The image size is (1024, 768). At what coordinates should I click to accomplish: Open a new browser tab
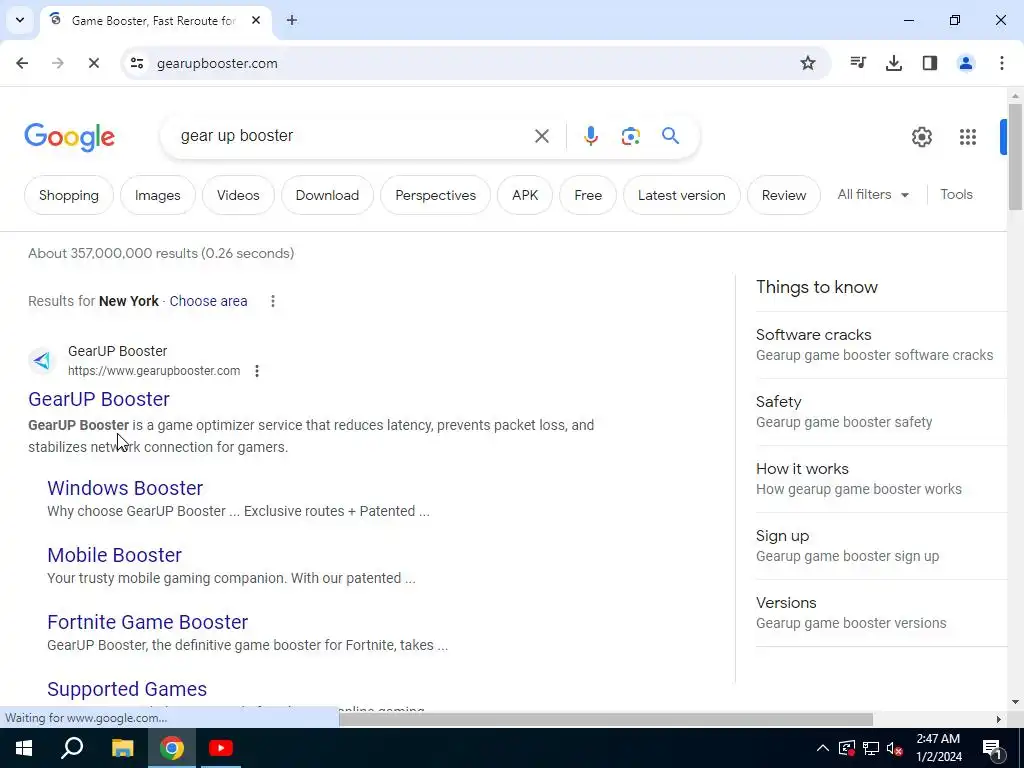tap(292, 20)
